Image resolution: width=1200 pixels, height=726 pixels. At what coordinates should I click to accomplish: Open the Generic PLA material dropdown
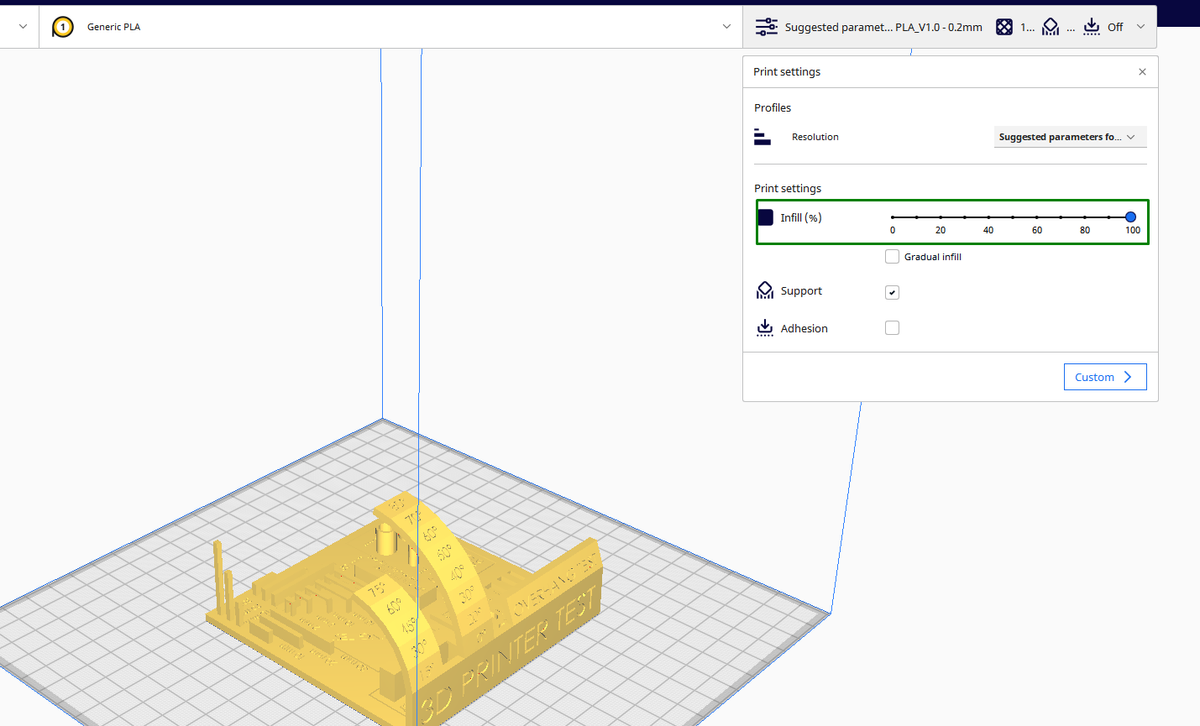(727, 27)
